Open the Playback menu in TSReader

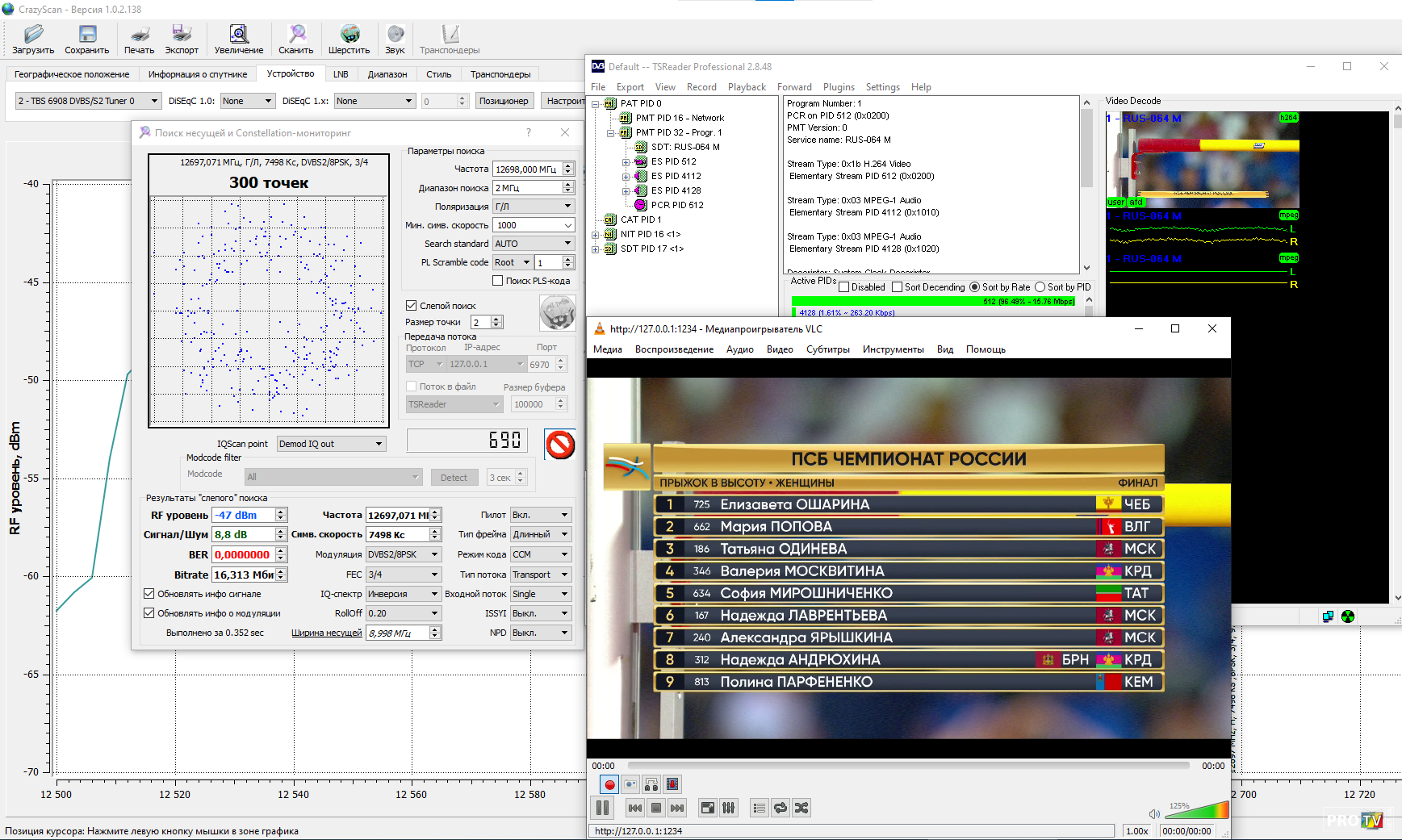[x=747, y=87]
